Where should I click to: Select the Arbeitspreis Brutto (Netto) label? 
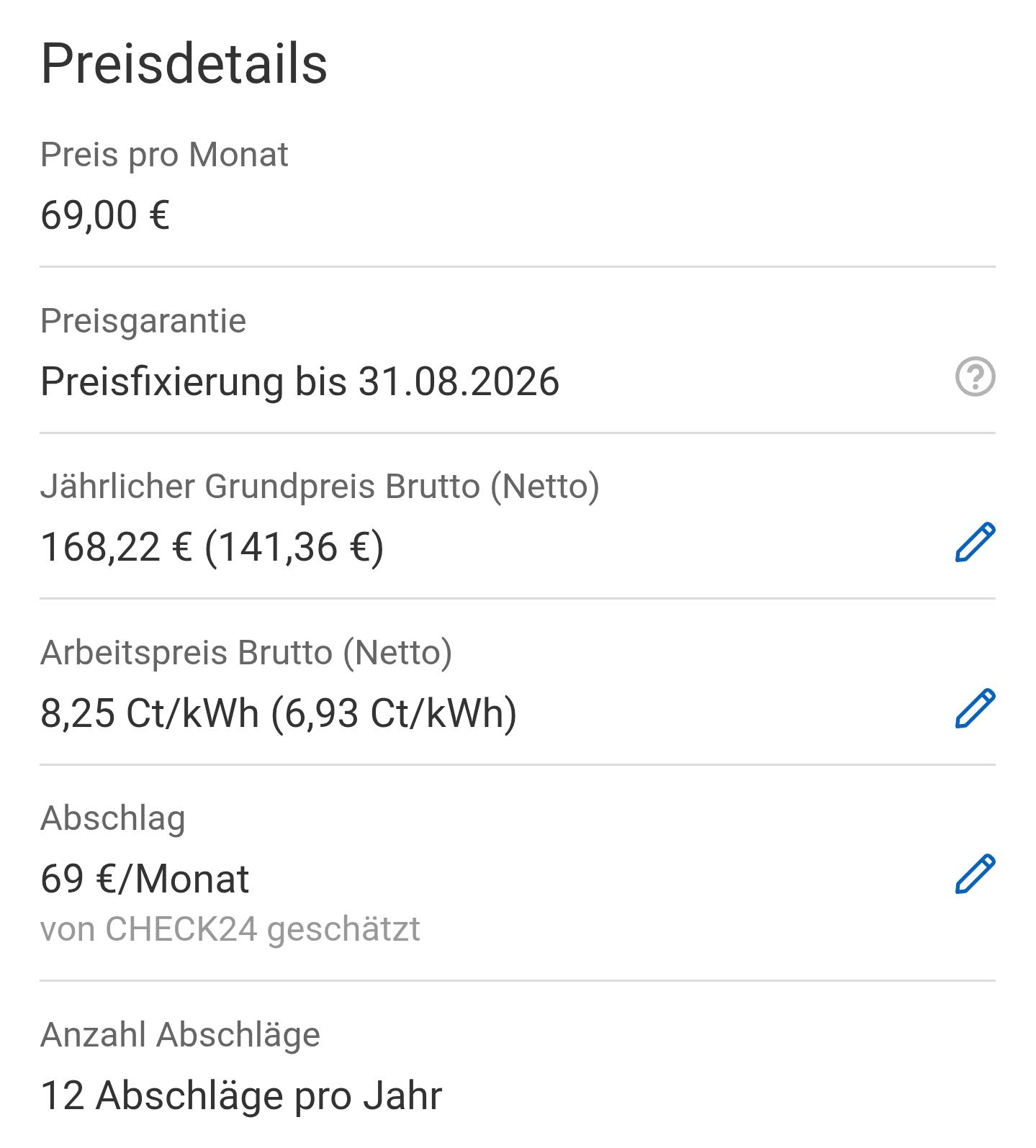pyautogui.click(x=246, y=653)
